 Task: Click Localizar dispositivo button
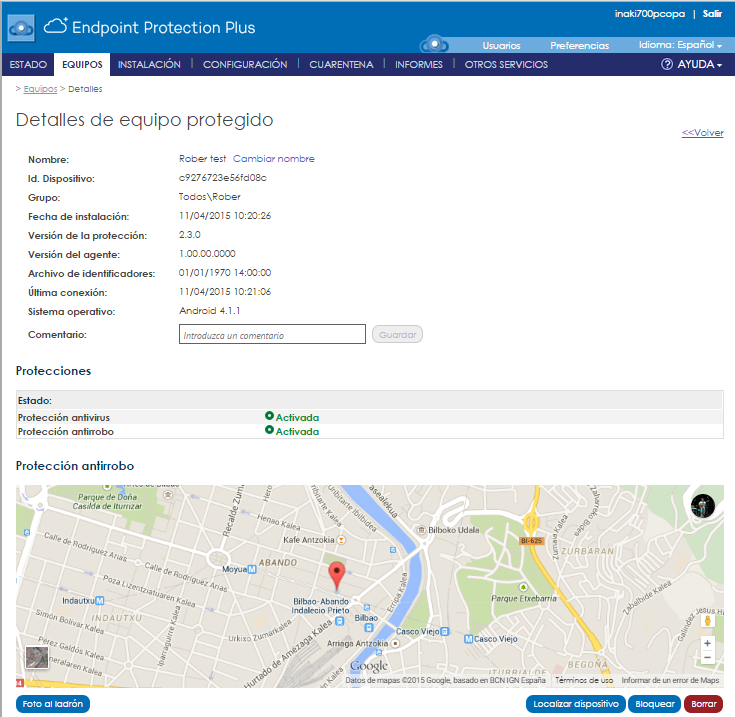[576, 704]
